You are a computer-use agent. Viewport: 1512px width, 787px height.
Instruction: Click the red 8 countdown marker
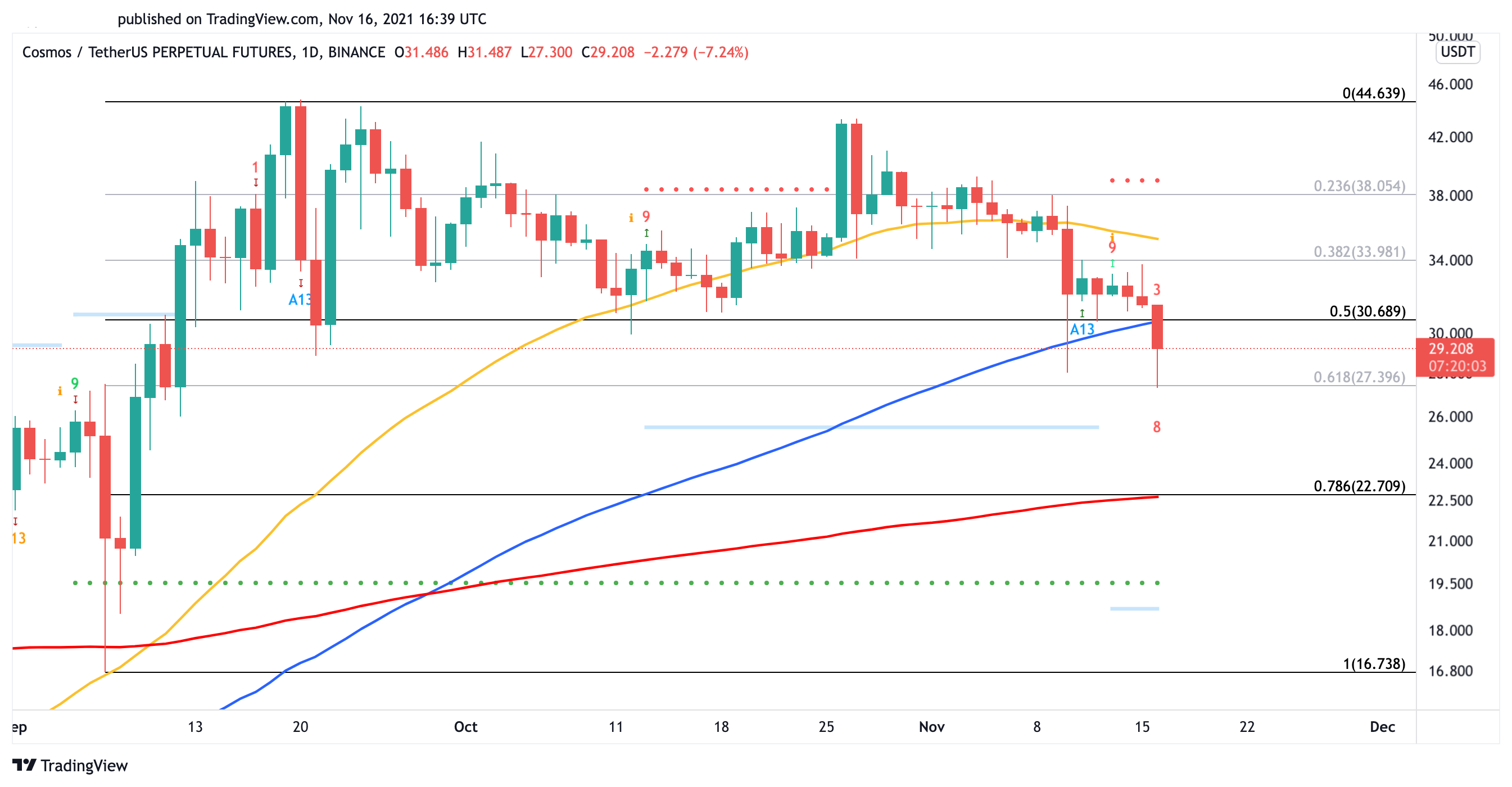(1156, 427)
